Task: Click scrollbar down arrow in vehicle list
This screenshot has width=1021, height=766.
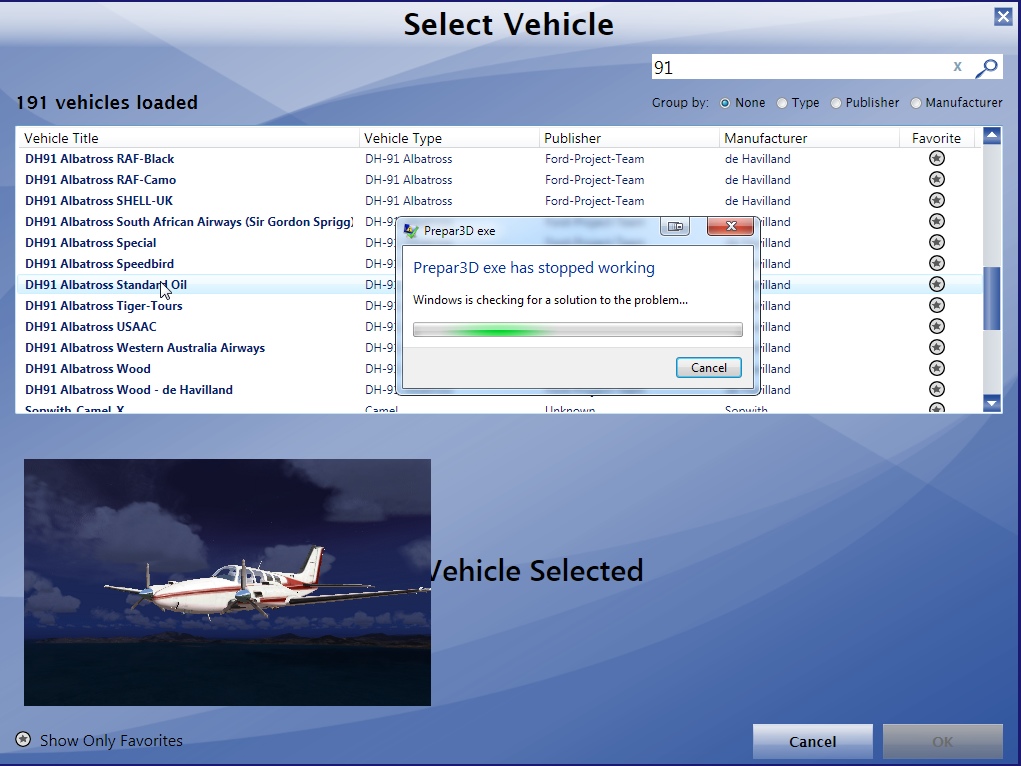Action: [992, 403]
